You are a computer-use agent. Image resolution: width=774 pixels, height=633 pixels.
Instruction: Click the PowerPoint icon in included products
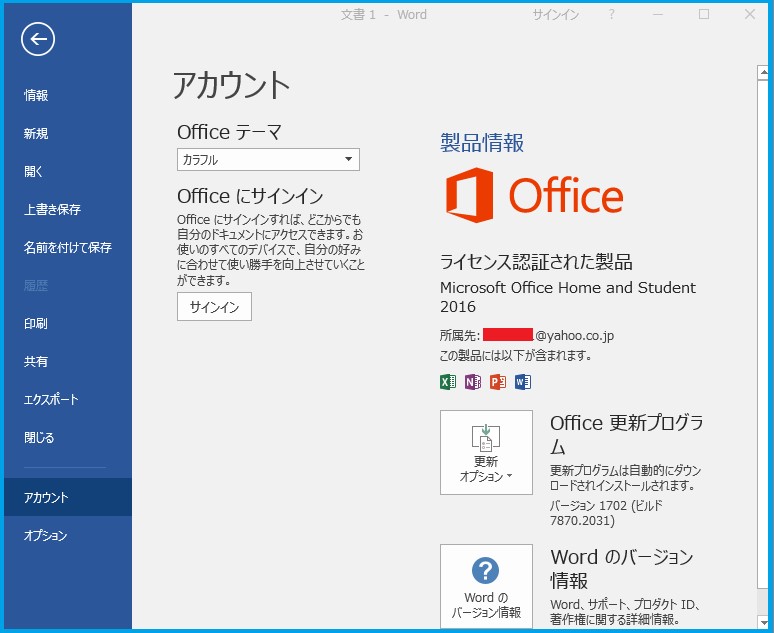[498, 382]
